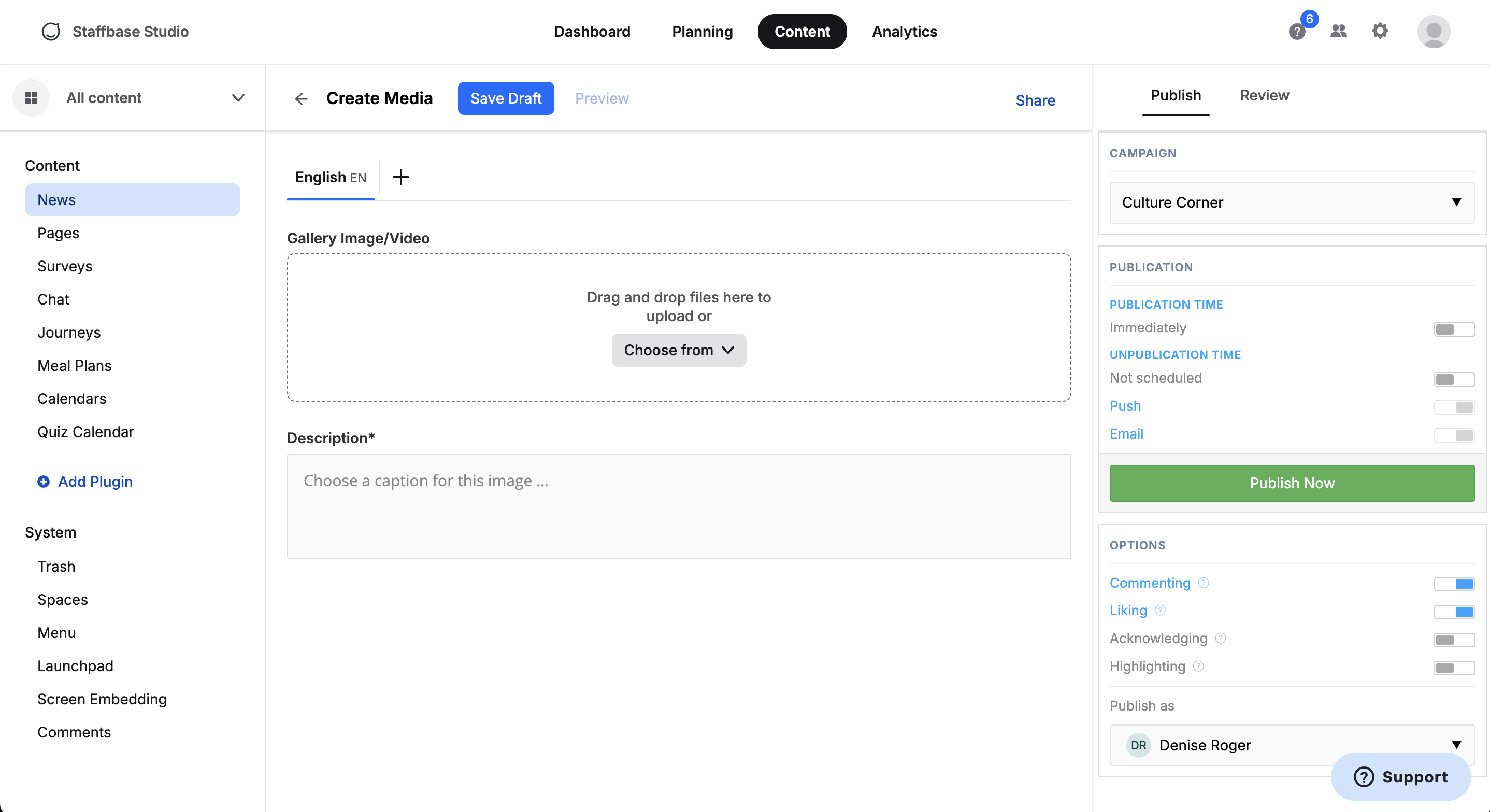
Task: Select the Content tab
Action: click(x=801, y=31)
